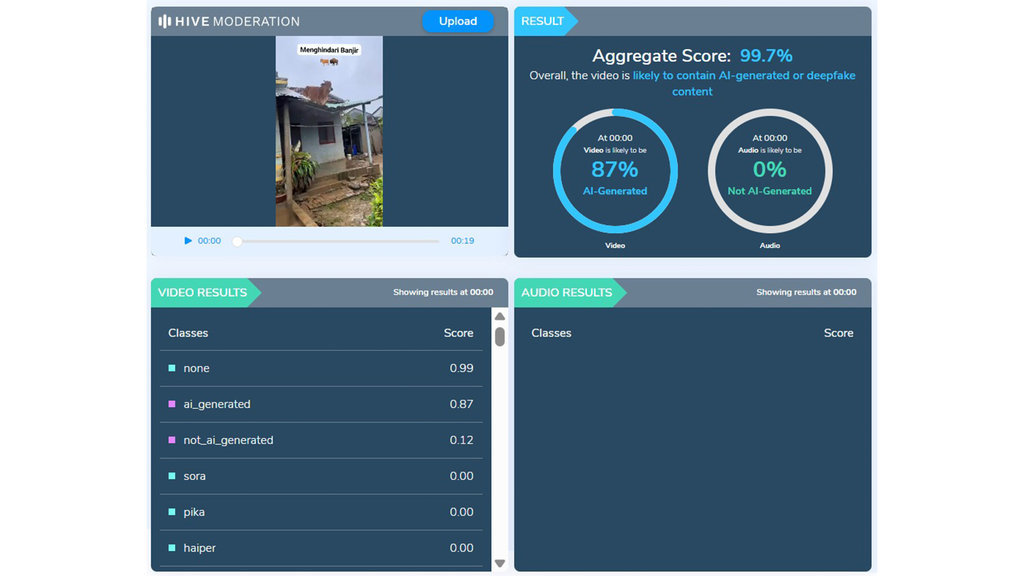Click the Hive Moderation logo
Viewport: 1024px width, 576px height.
[x=229, y=21]
